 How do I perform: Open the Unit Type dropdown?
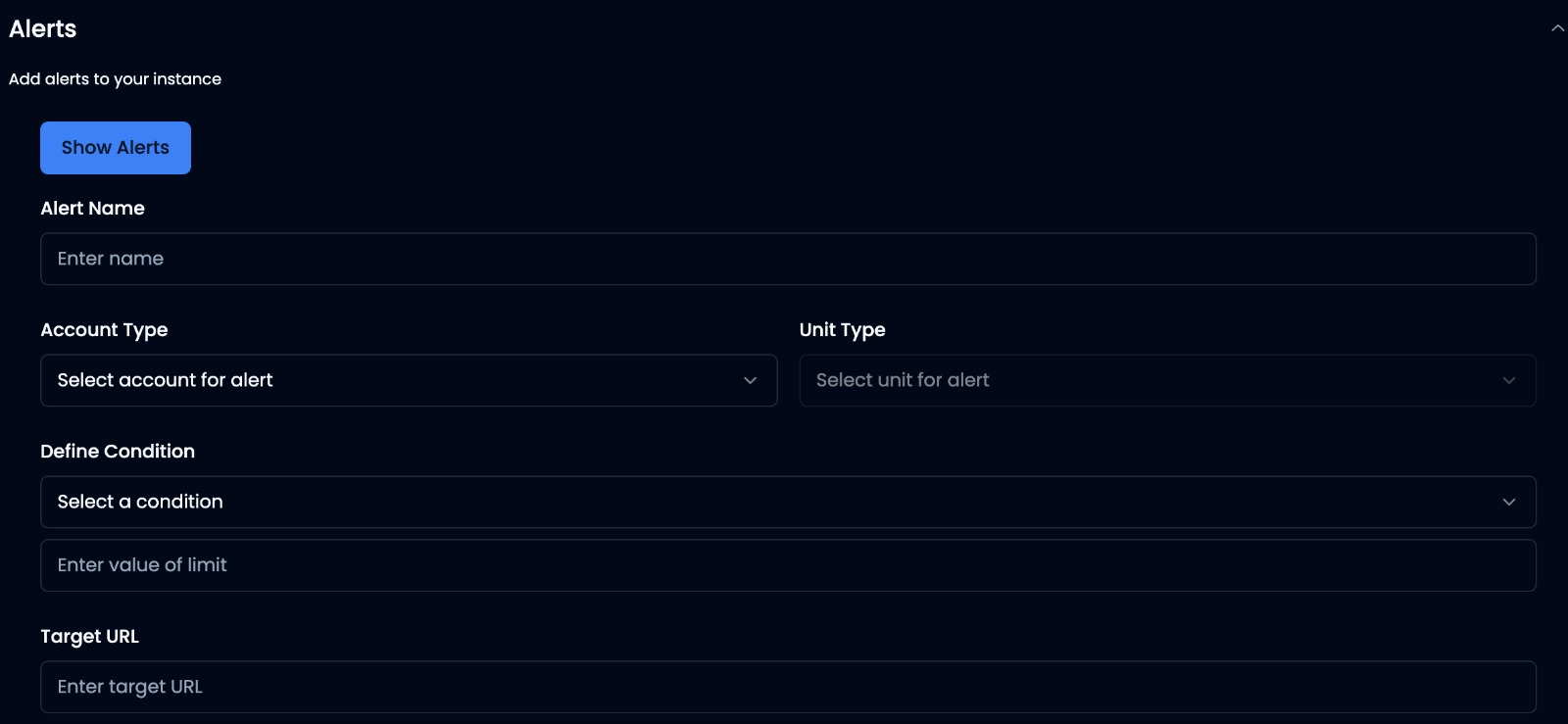[x=1167, y=380]
